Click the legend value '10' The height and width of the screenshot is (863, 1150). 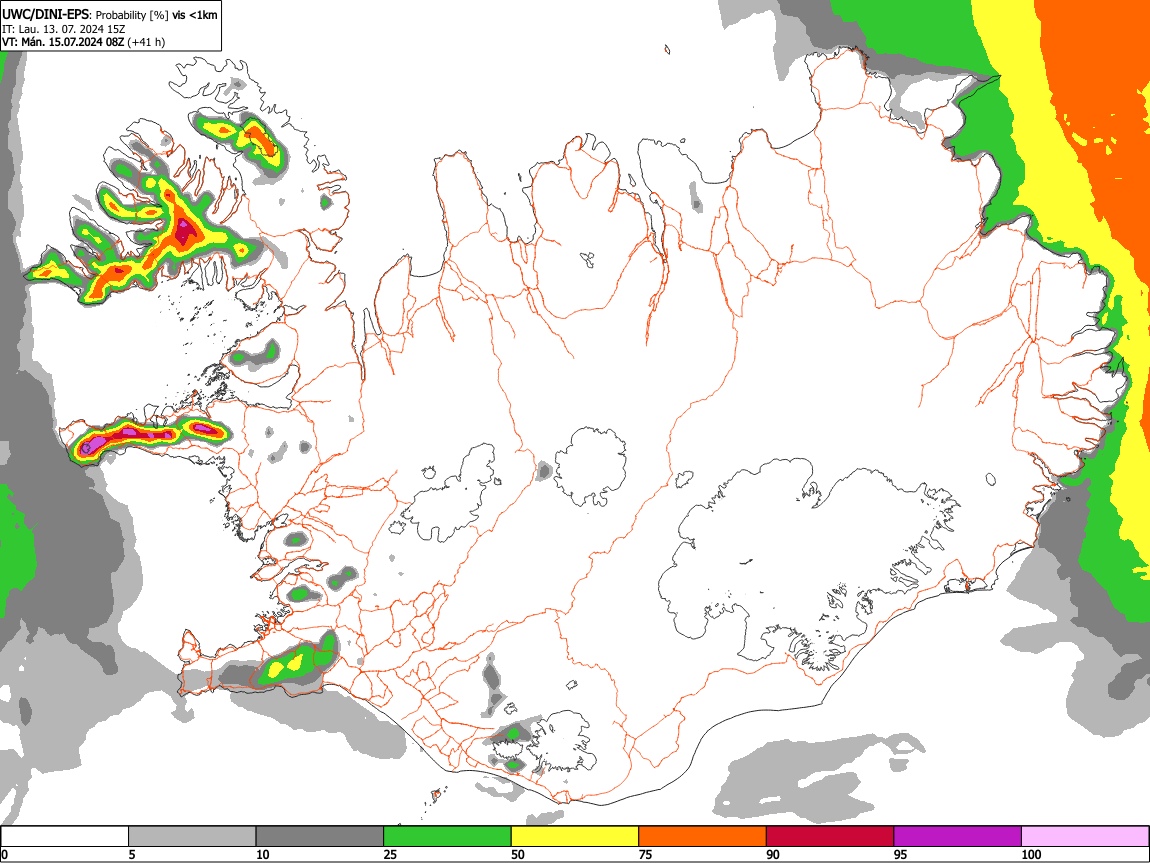point(263,854)
